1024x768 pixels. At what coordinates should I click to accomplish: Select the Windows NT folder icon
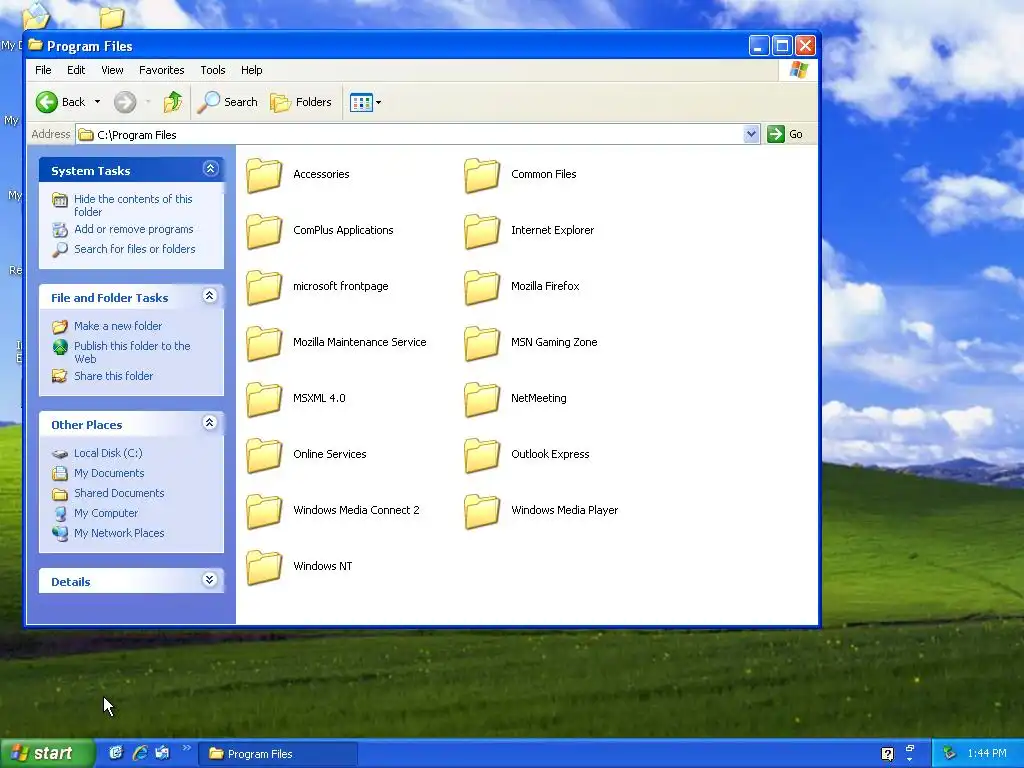[x=264, y=568]
